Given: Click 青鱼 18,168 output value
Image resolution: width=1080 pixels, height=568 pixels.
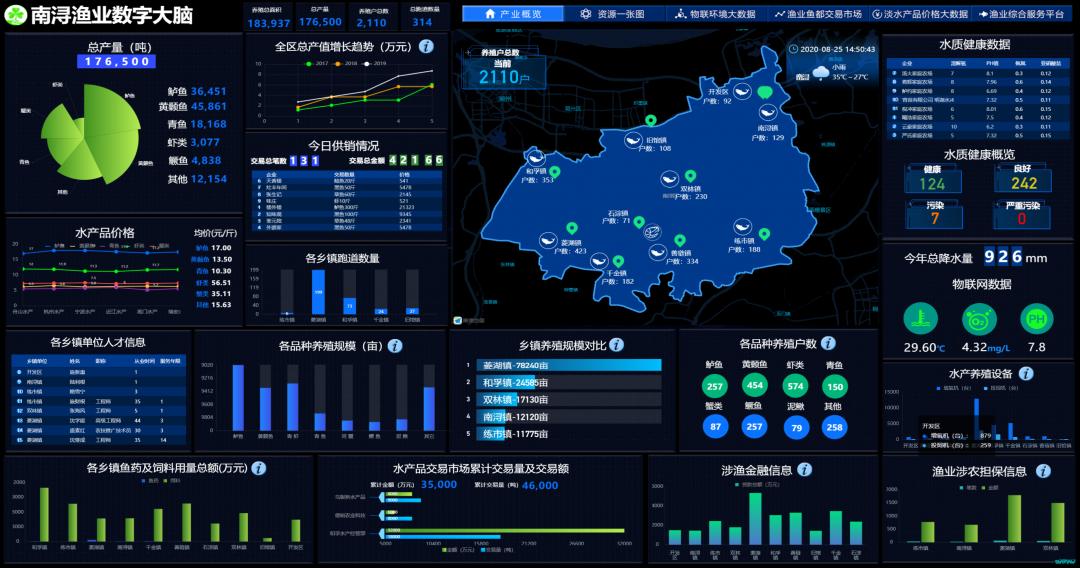Looking at the screenshot, I should [196, 124].
